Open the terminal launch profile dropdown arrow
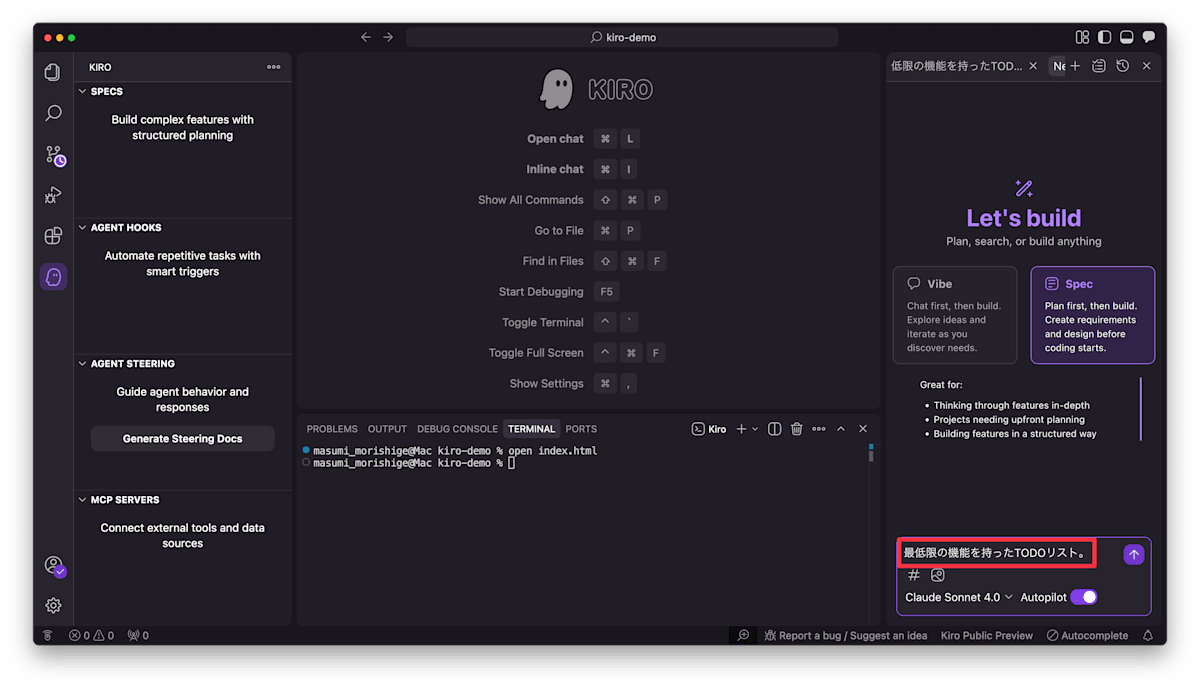 (x=756, y=429)
